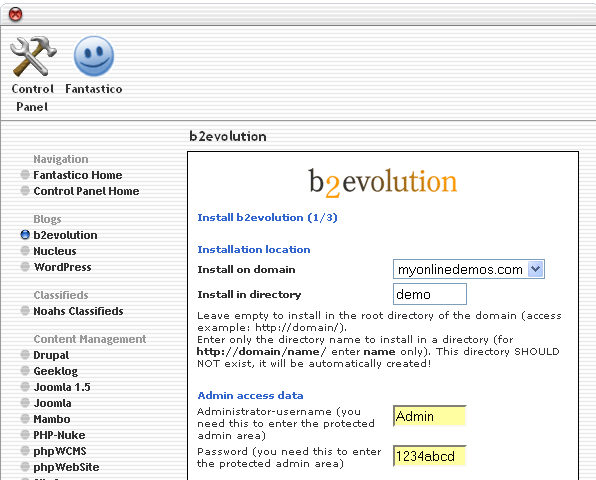Close the window with red button
Screen dimensions: 596x480
coord(15,14)
